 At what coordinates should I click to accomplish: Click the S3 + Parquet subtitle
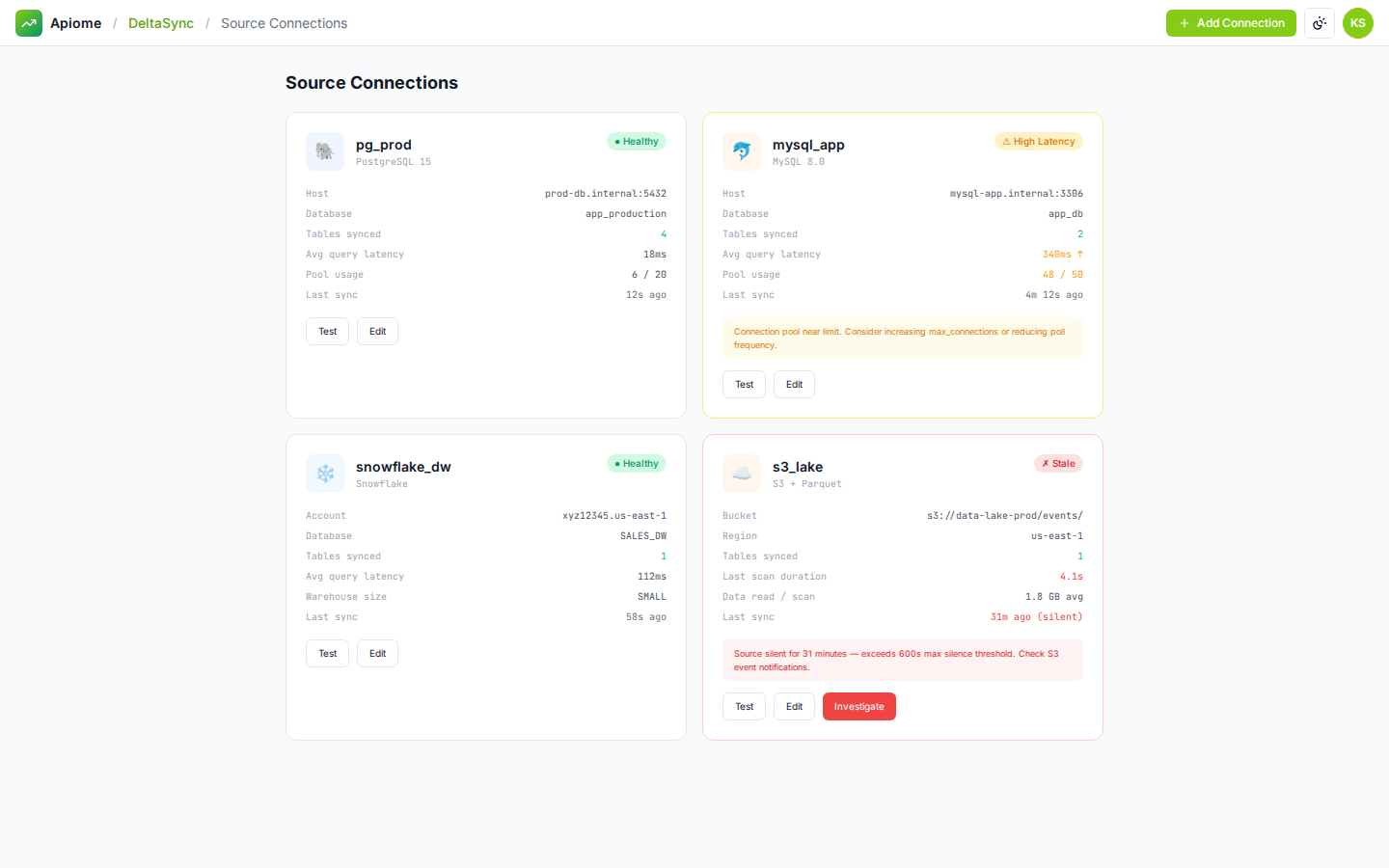(x=807, y=484)
